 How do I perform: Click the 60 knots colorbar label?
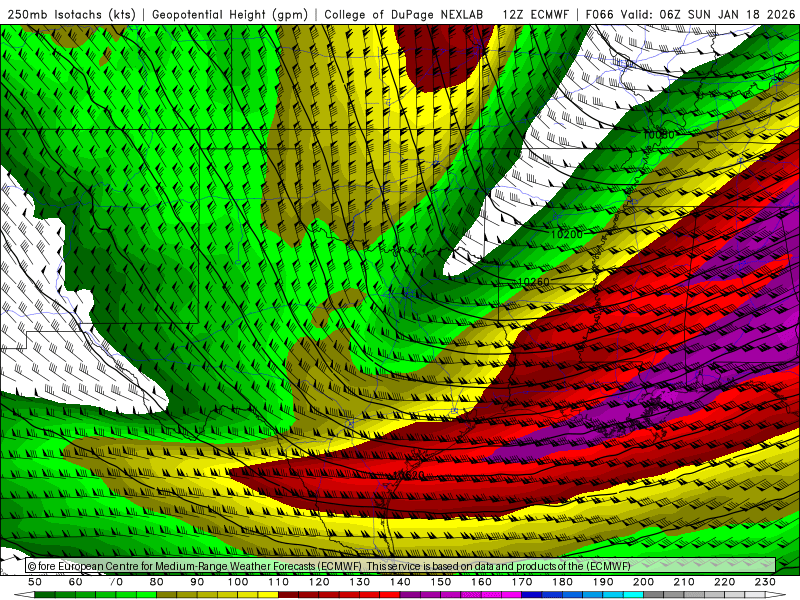click(76, 582)
